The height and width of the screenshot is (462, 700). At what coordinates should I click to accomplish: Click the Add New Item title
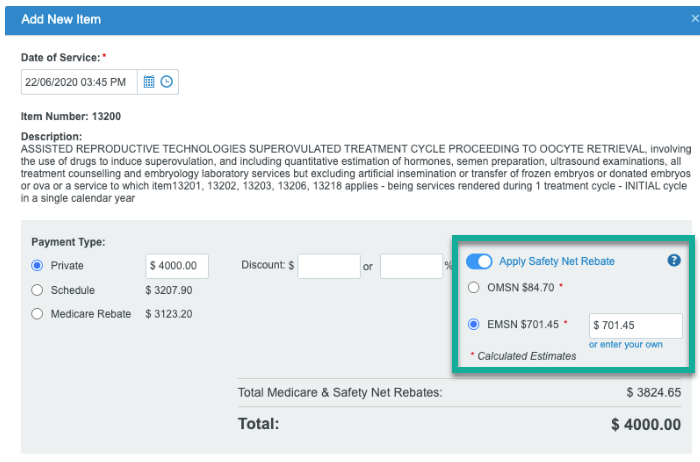[x=61, y=19]
